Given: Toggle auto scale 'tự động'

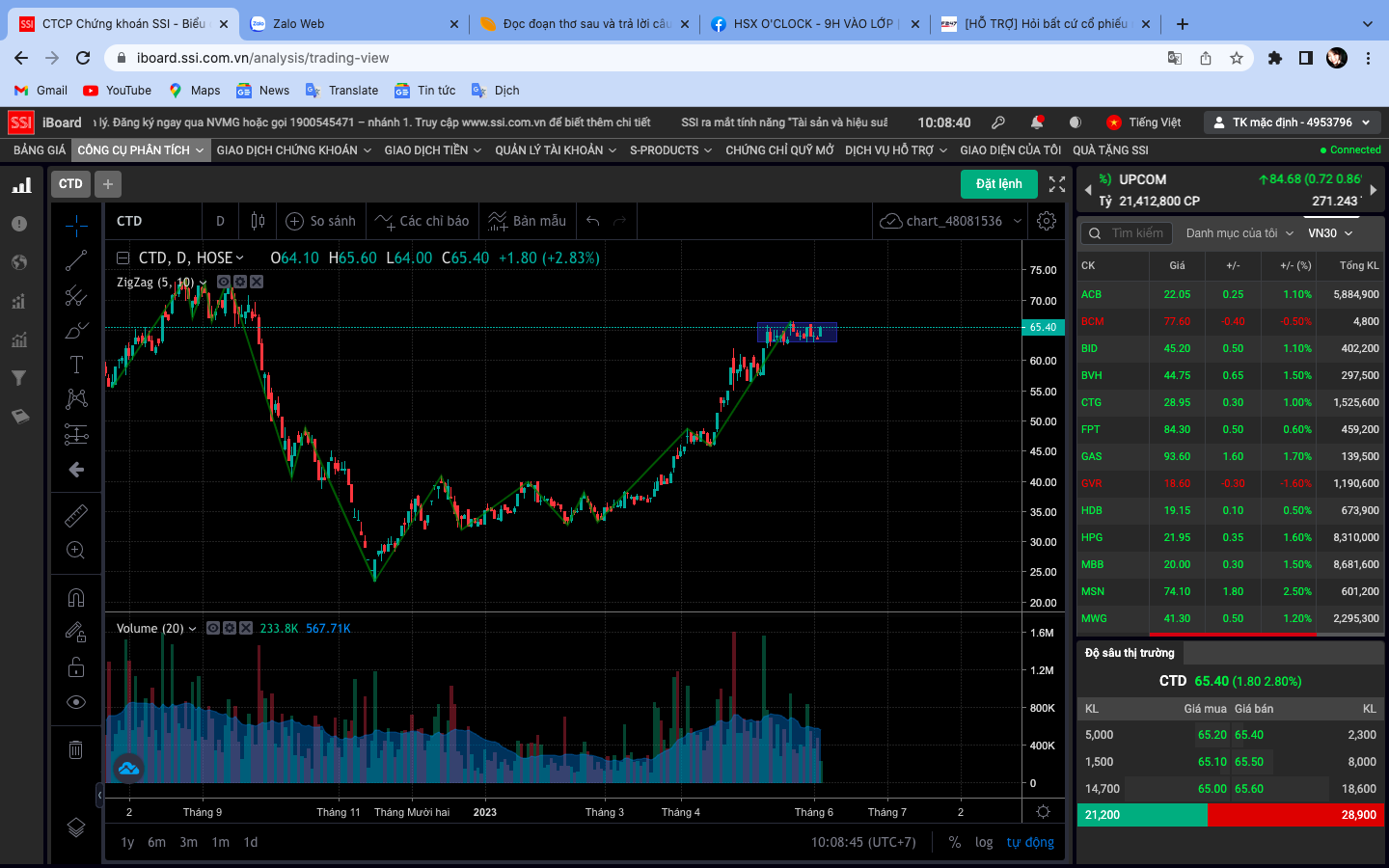Looking at the screenshot, I should coord(1030,842).
